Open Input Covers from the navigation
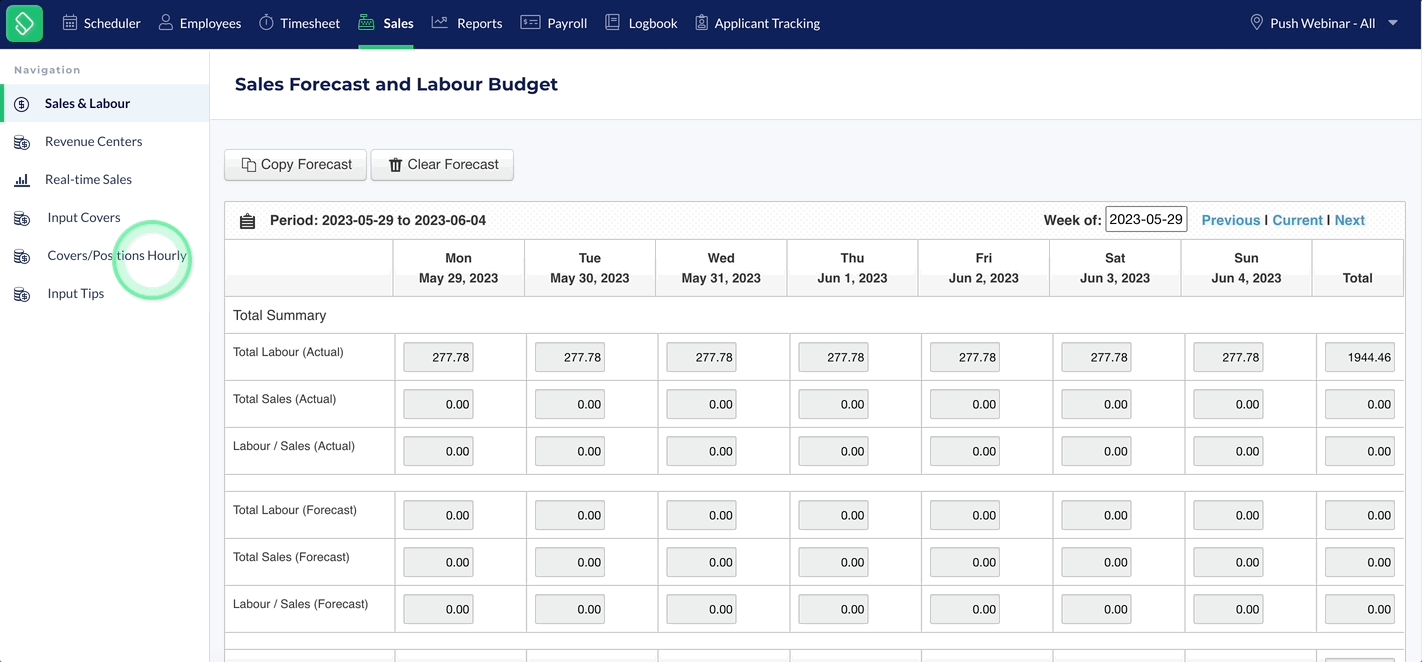The height and width of the screenshot is (662, 1422). tap(84, 218)
